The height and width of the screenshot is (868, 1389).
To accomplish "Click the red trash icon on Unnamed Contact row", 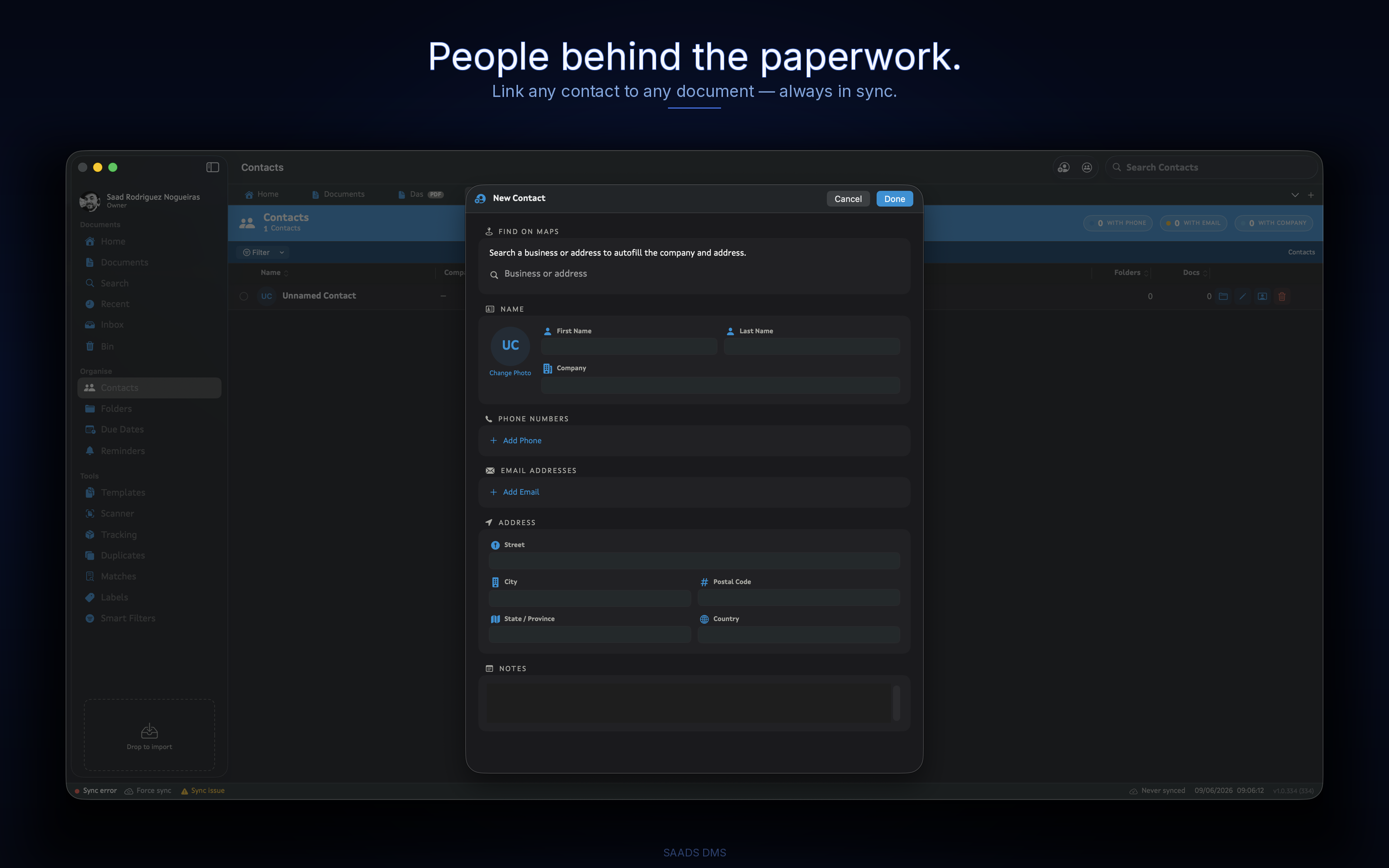I will [1281, 296].
